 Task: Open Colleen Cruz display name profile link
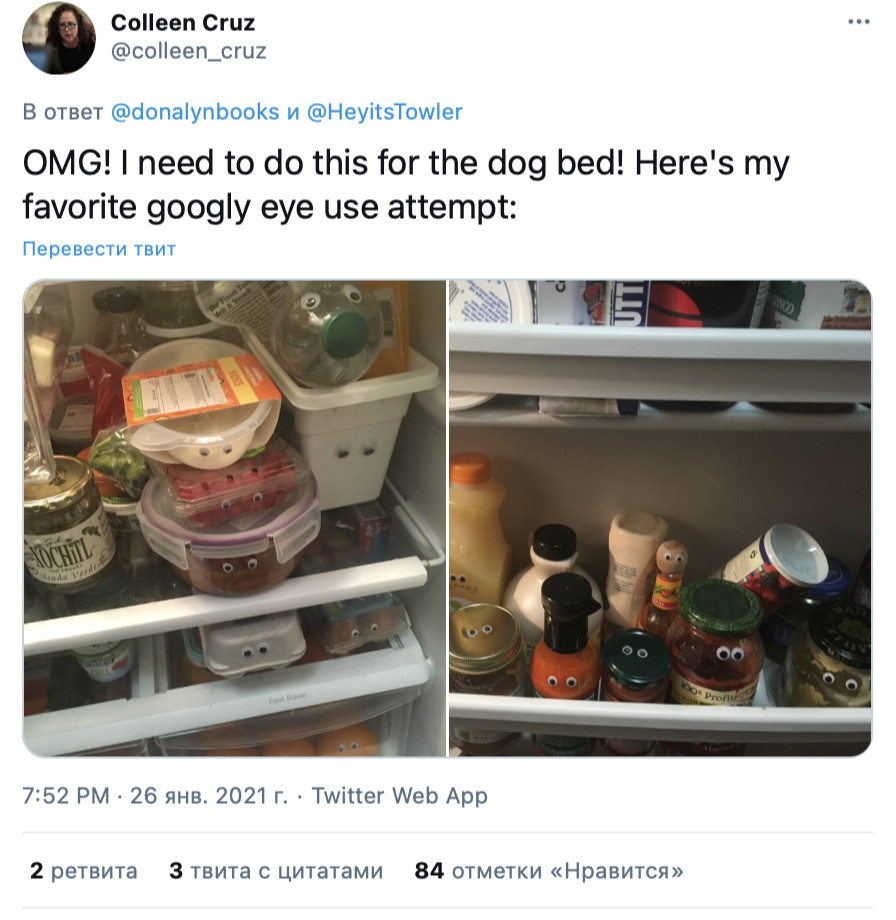point(183,23)
